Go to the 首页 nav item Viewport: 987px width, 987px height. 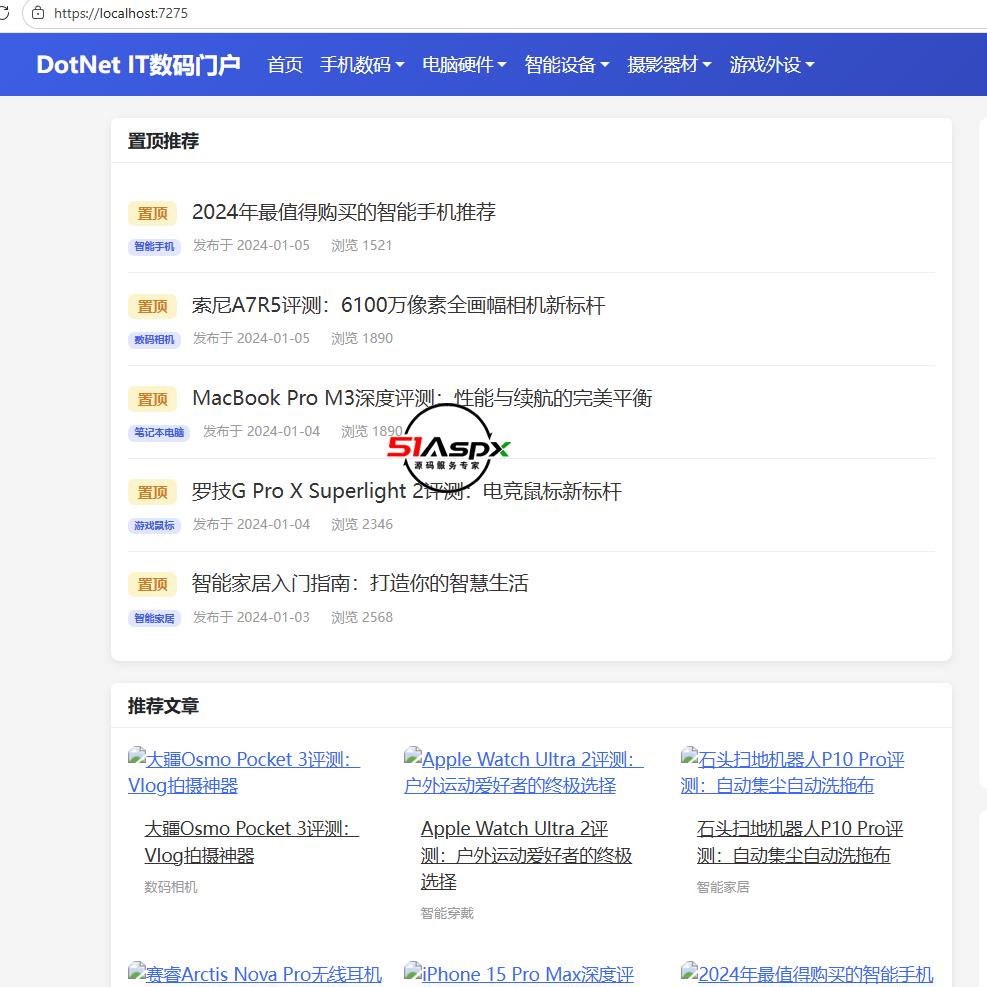285,65
